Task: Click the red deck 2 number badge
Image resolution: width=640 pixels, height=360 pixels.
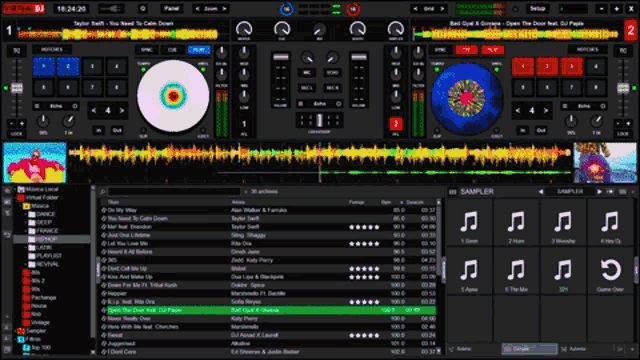Action: pyautogui.click(x=631, y=31)
